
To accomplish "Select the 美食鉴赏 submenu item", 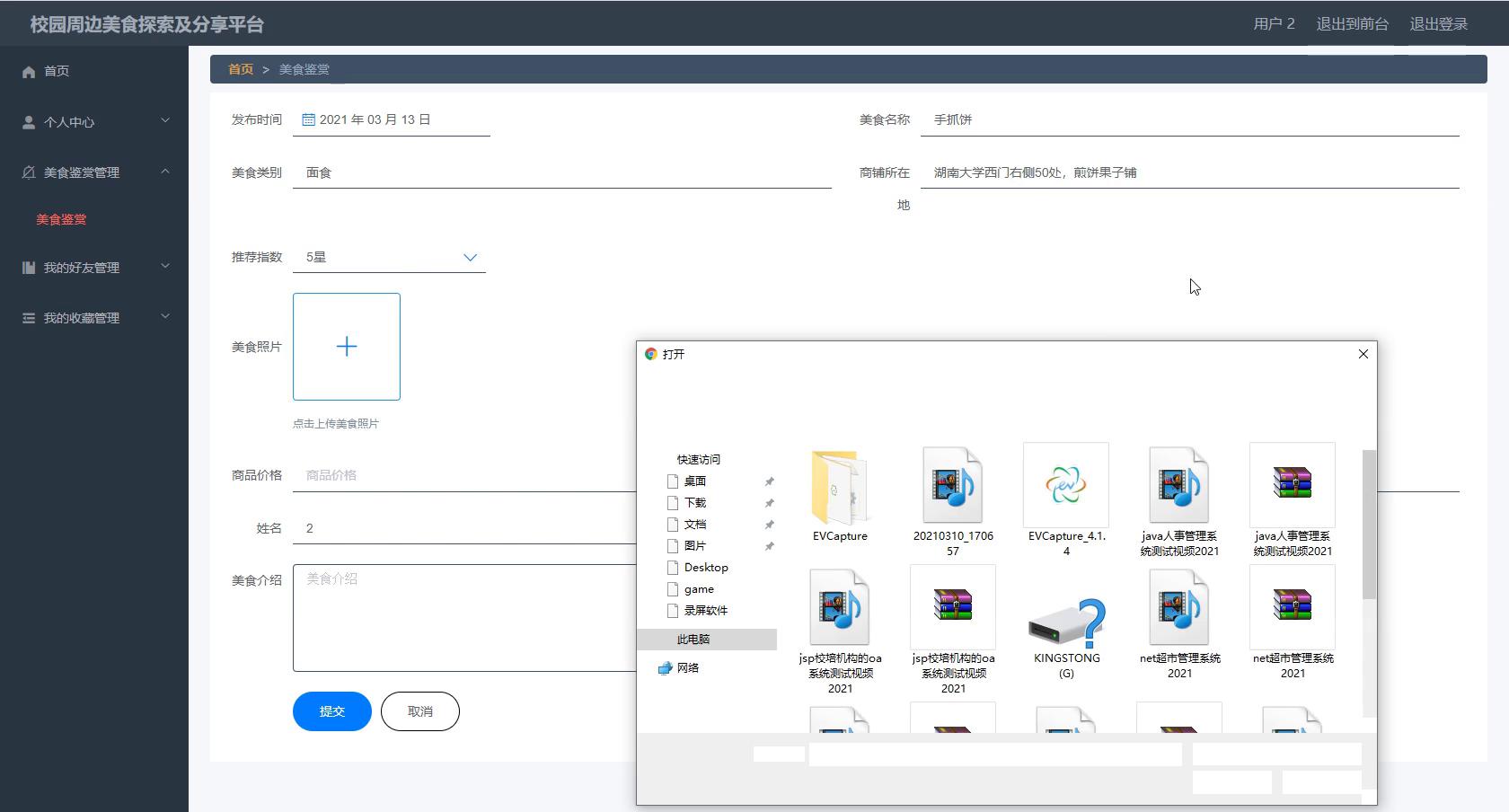I will (x=61, y=219).
